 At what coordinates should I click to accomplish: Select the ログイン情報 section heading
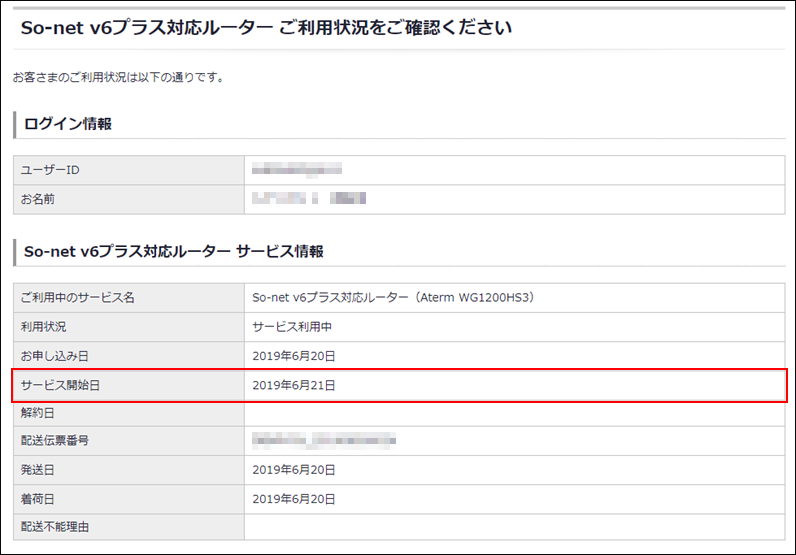(68, 124)
